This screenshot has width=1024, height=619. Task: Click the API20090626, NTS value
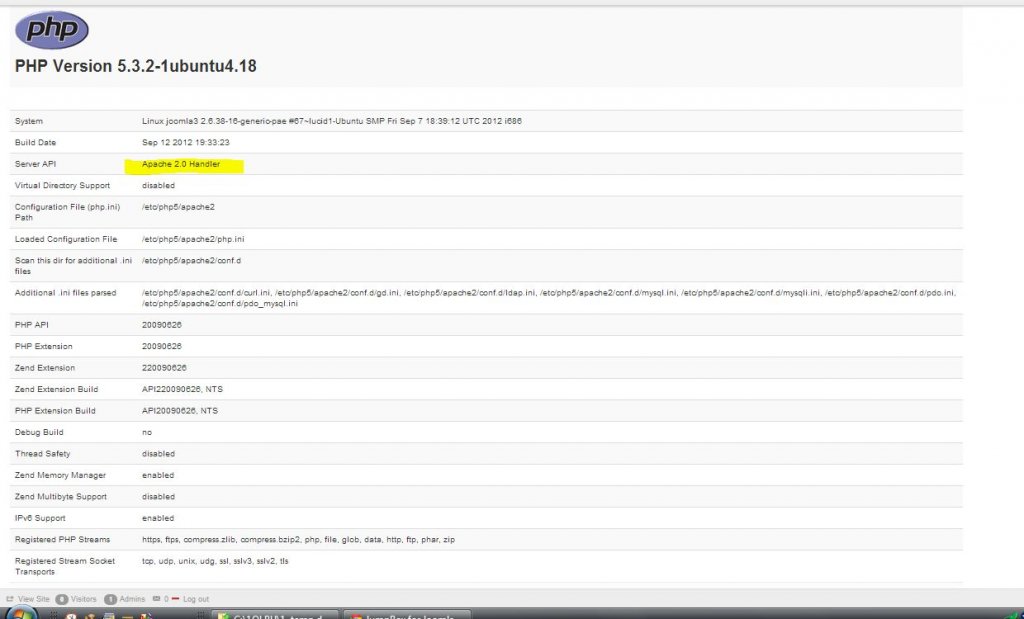coord(180,411)
